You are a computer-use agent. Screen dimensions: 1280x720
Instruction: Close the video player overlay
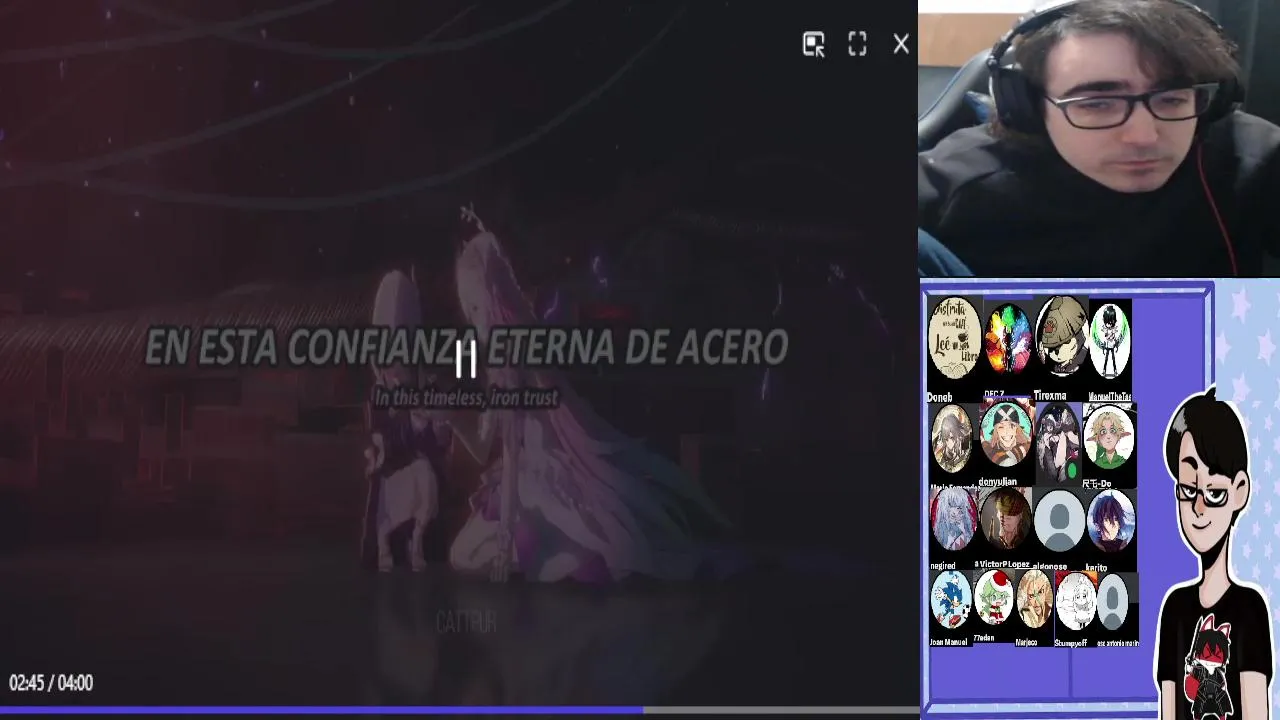(x=901, y=44)
